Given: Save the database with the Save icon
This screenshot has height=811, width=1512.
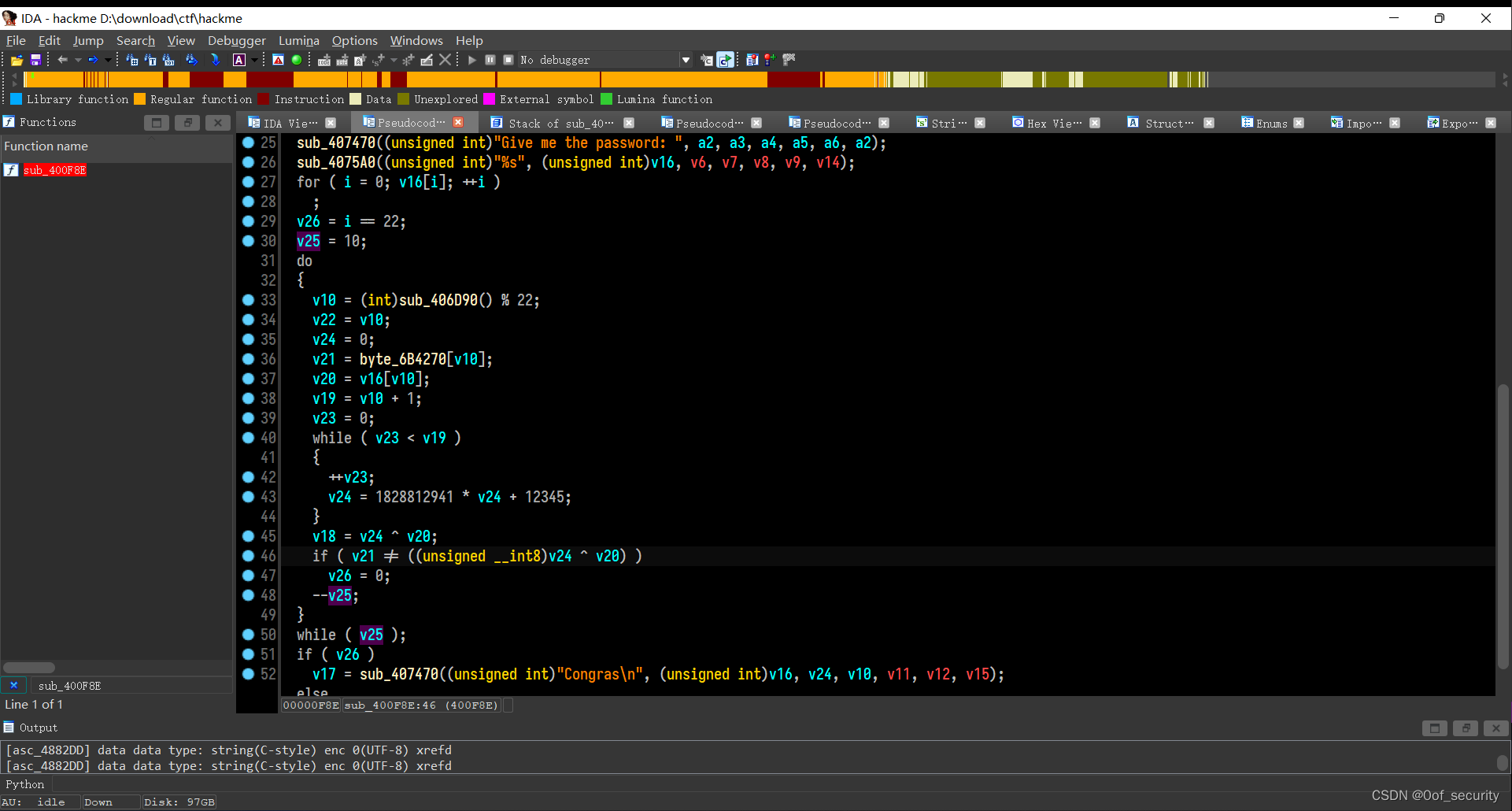Looking at the screenshot, I should [35, 59].
